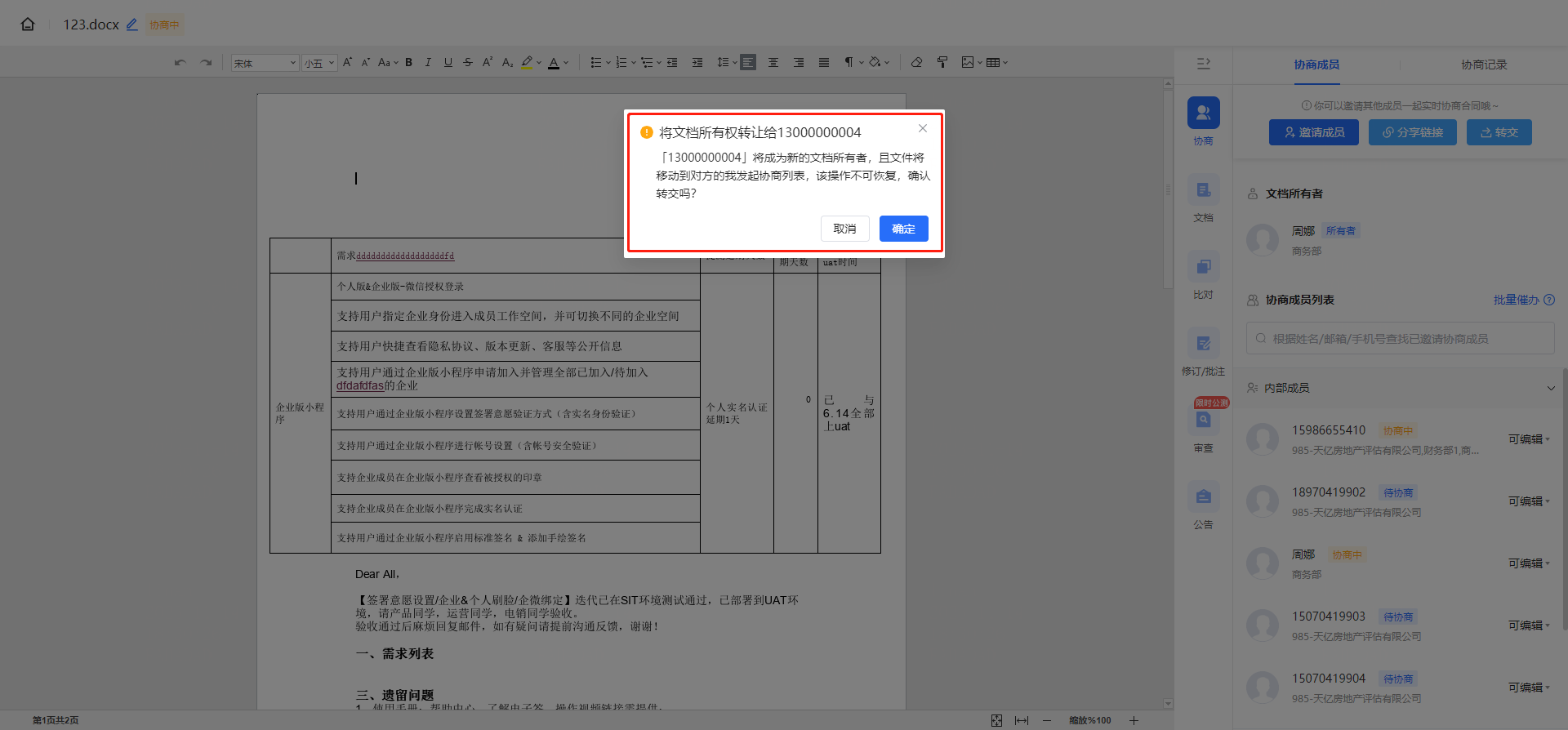
Task: Open the 审查 review panel
Action: [1203, 429]
